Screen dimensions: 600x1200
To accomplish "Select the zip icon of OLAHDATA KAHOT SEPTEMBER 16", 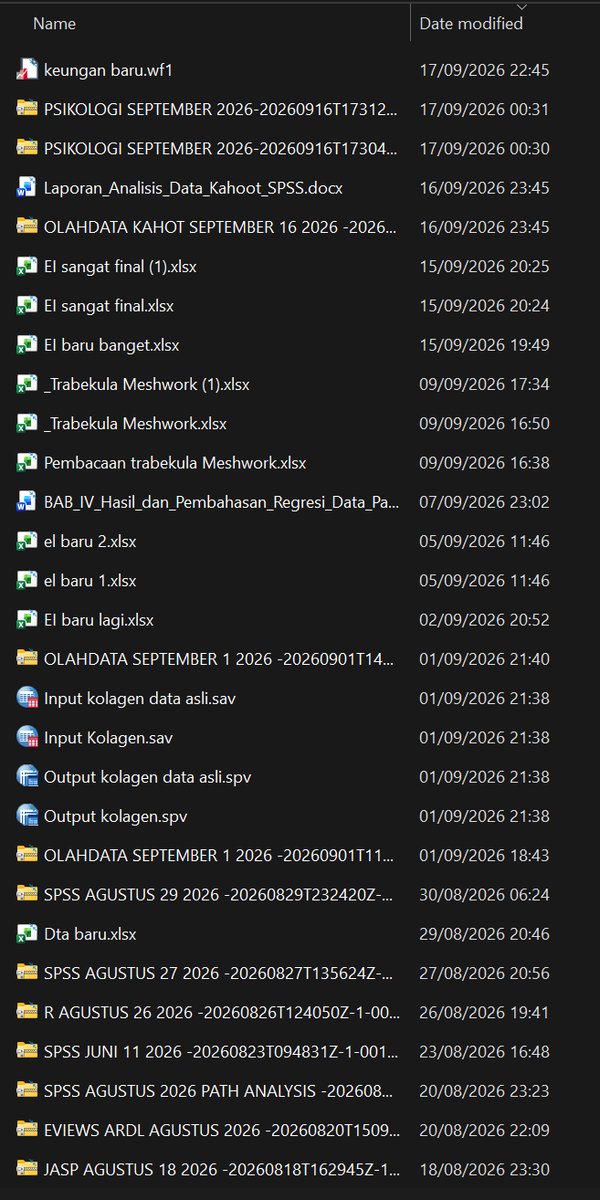I will [27, 227].
